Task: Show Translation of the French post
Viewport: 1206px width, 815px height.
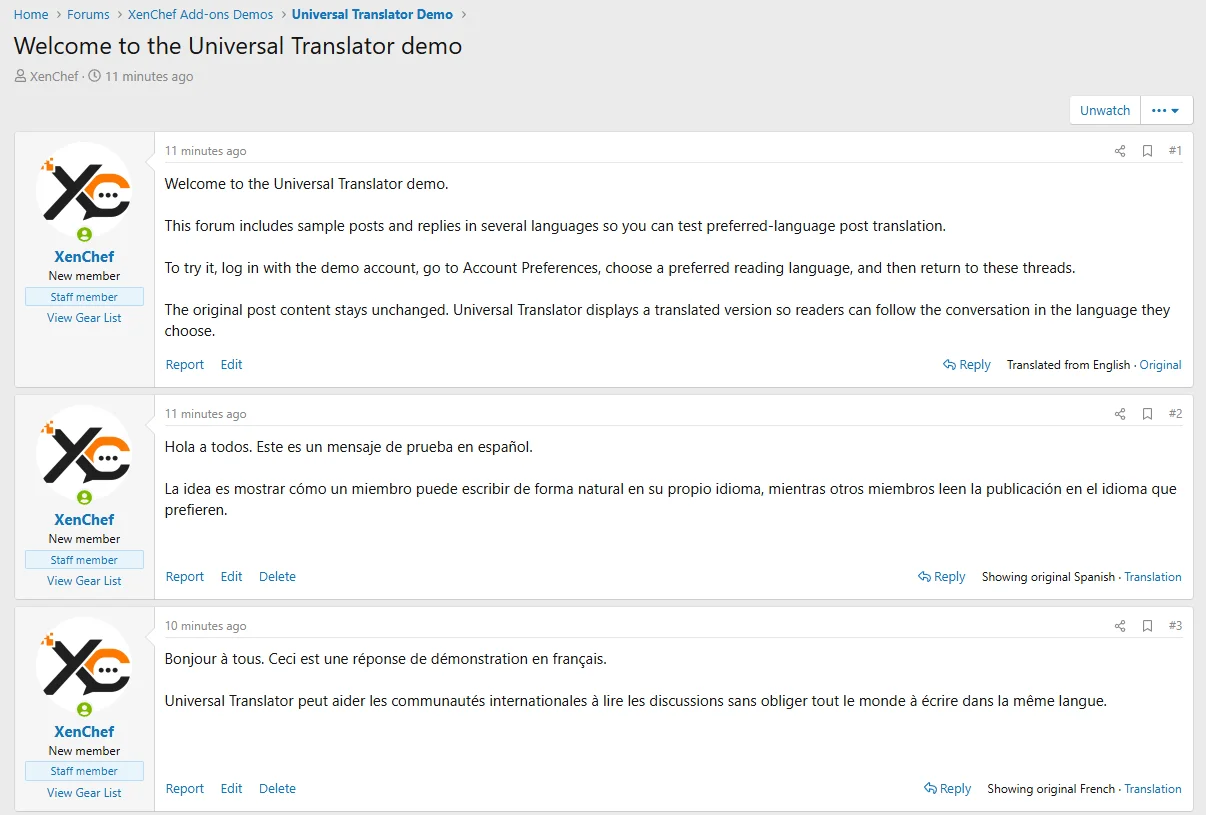Action: (1153, 789)
